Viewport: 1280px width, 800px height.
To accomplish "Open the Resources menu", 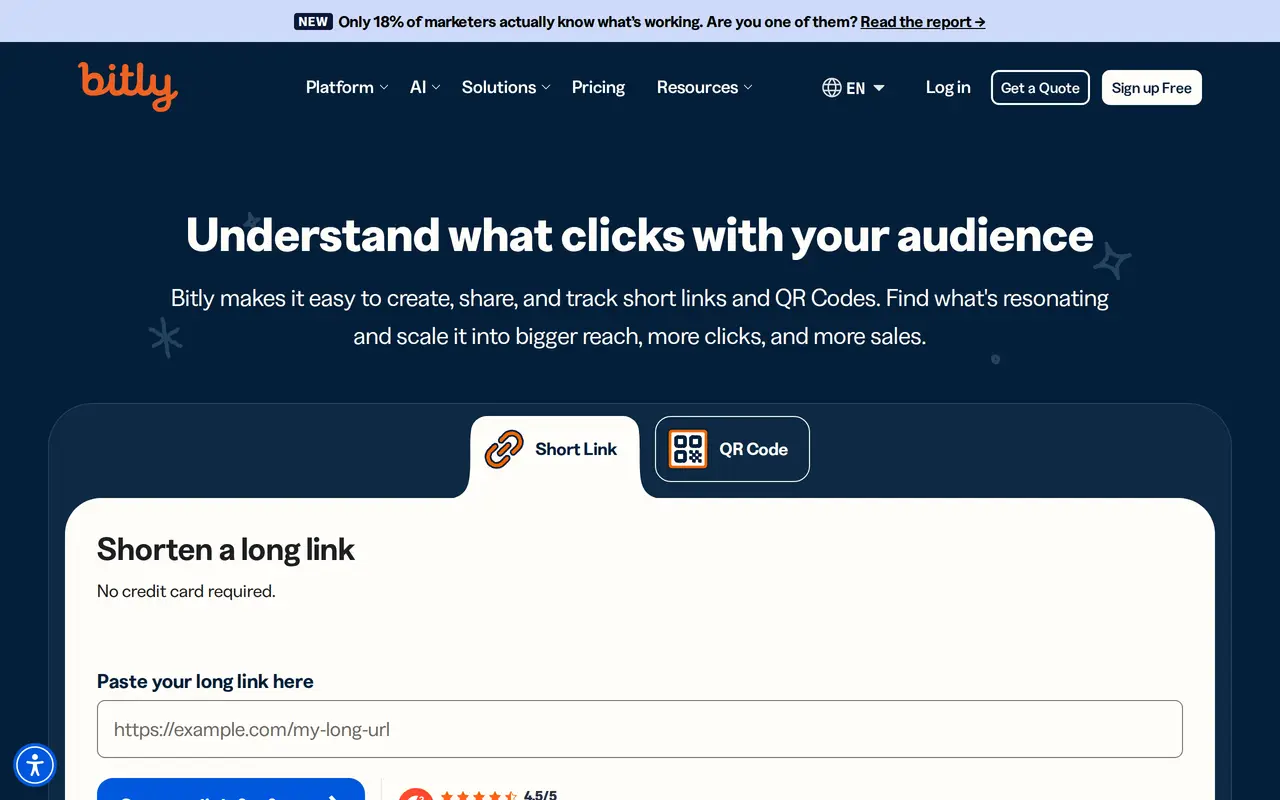I will tap(705, 88).
